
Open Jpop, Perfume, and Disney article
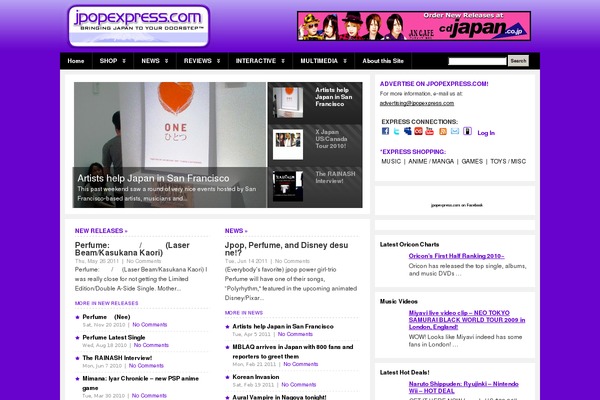click(287, 249)
